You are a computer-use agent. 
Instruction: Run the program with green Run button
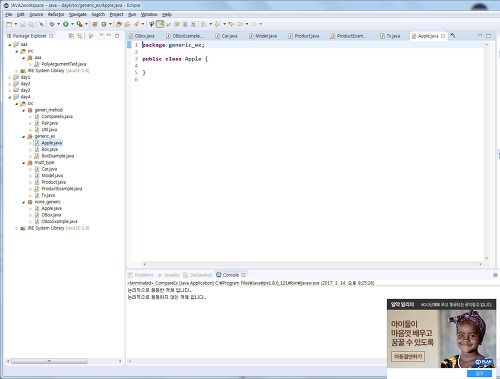coord(66,24)
